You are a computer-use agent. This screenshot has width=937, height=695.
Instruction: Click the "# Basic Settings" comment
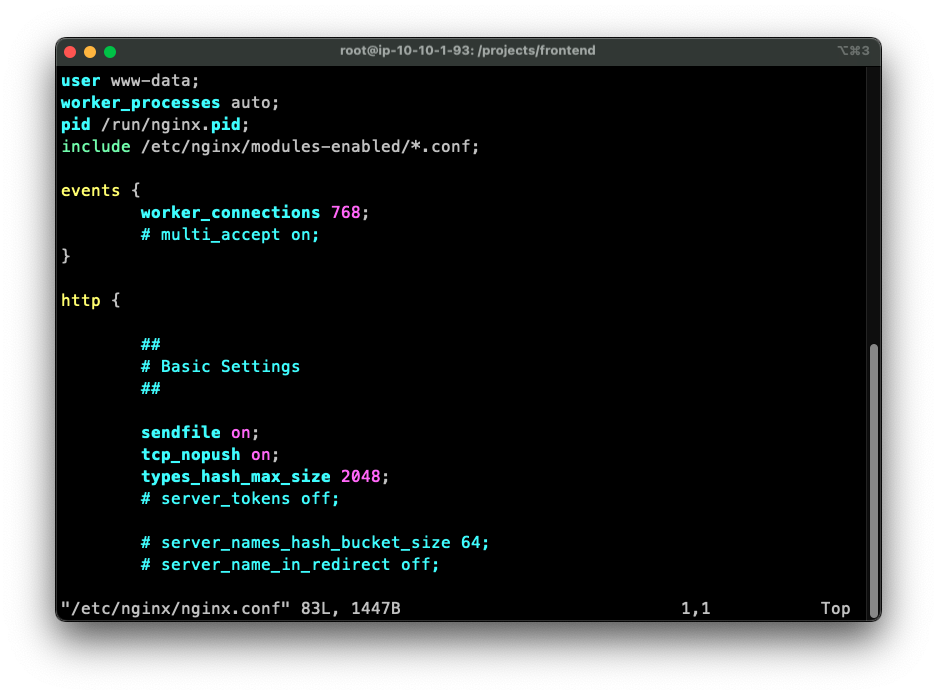click(220, 366)
